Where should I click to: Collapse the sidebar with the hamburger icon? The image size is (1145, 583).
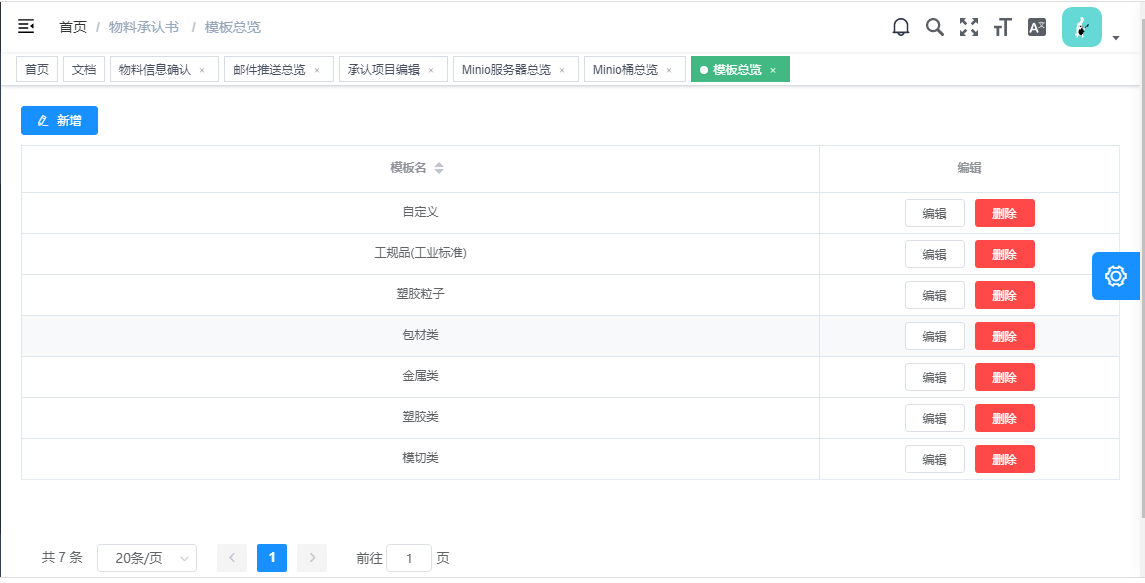[26, 27]
